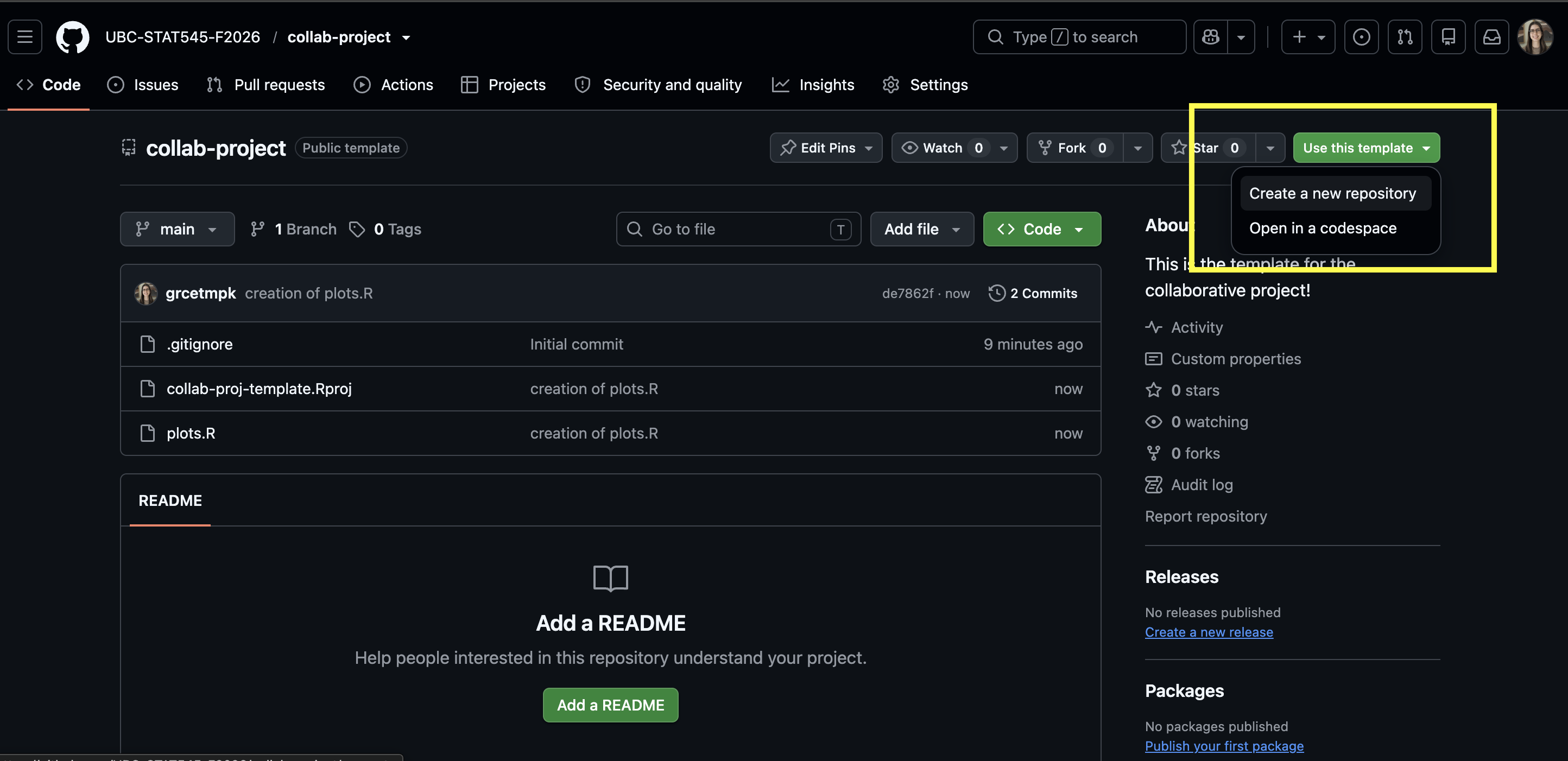Fork the collab-project repository
The width and height of the screenshot is (1568, 761).
1074,148
